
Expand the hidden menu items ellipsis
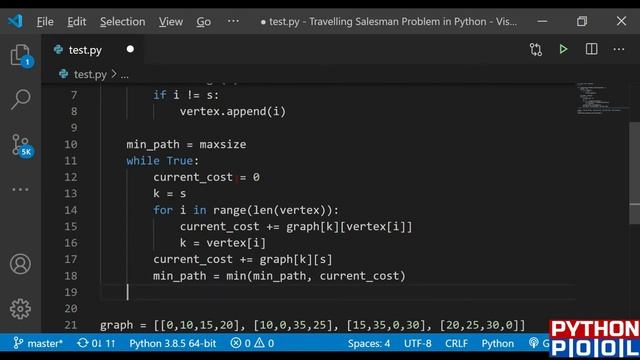point(233,21)
